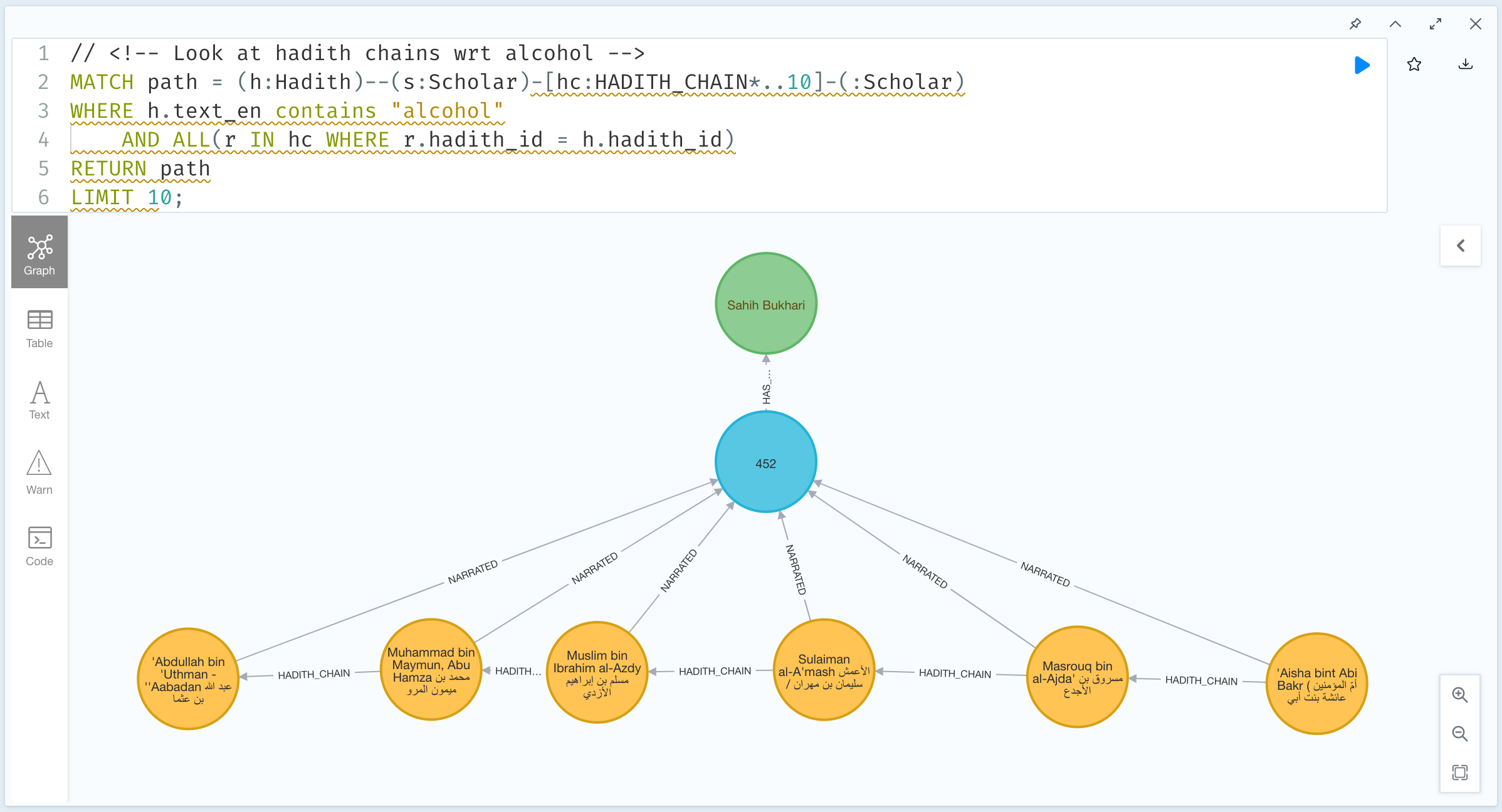Expand frame to fullscreen

pos(1436,24)
